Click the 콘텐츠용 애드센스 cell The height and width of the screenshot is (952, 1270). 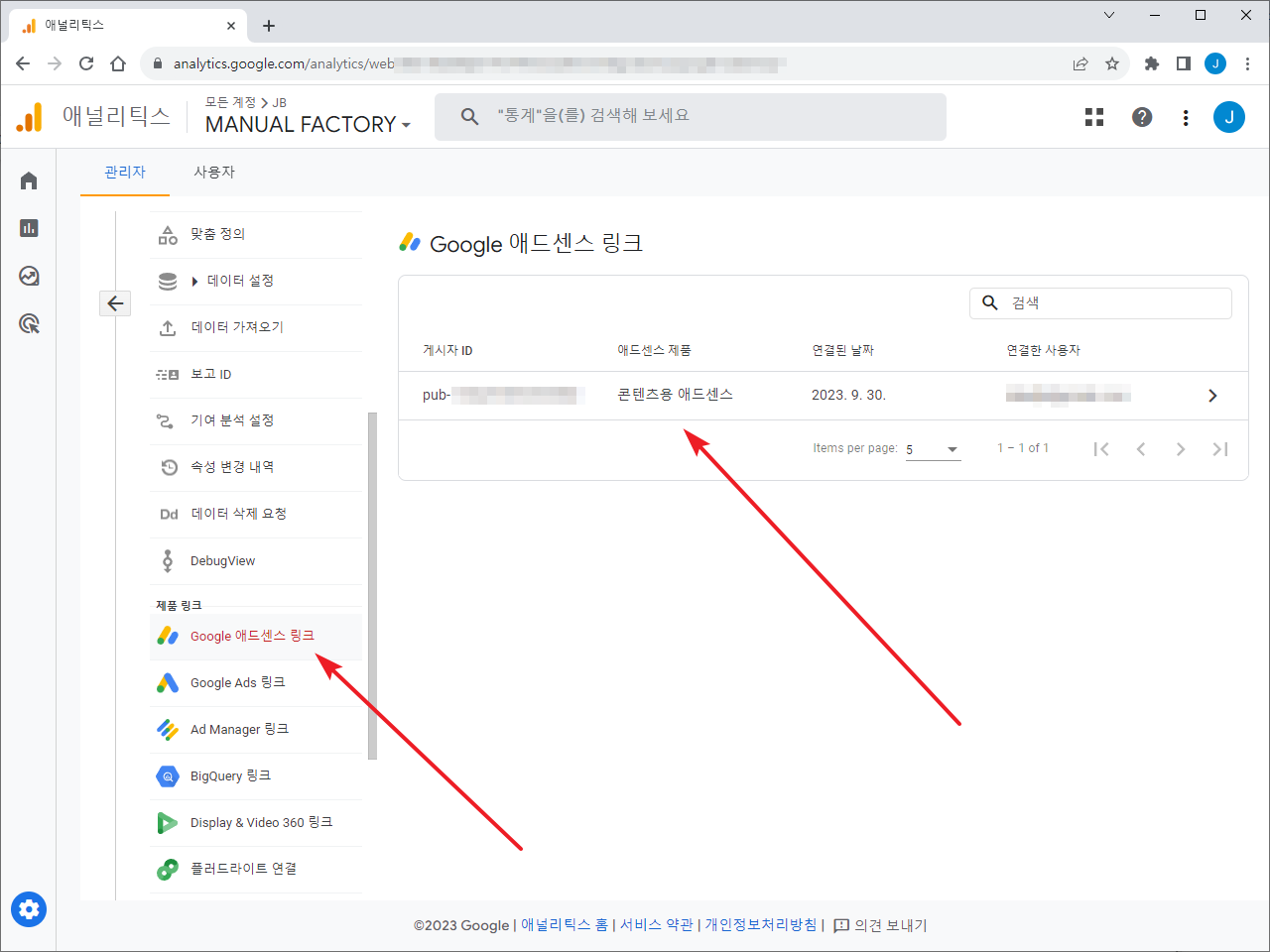pos(675,395)
